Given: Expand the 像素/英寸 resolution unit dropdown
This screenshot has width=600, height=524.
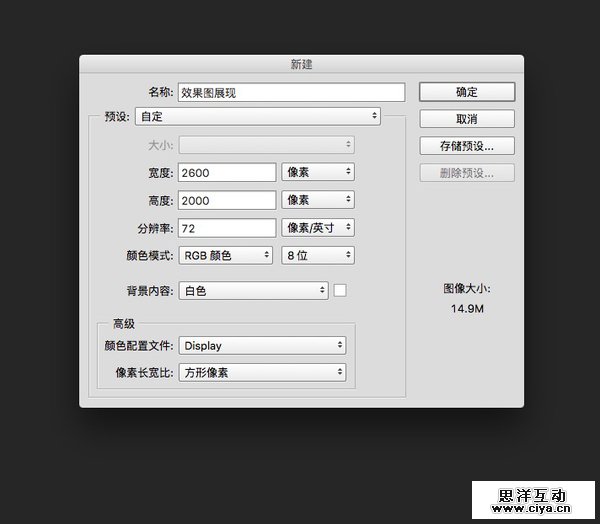Looking at the screenshot, I should (318, 228).
